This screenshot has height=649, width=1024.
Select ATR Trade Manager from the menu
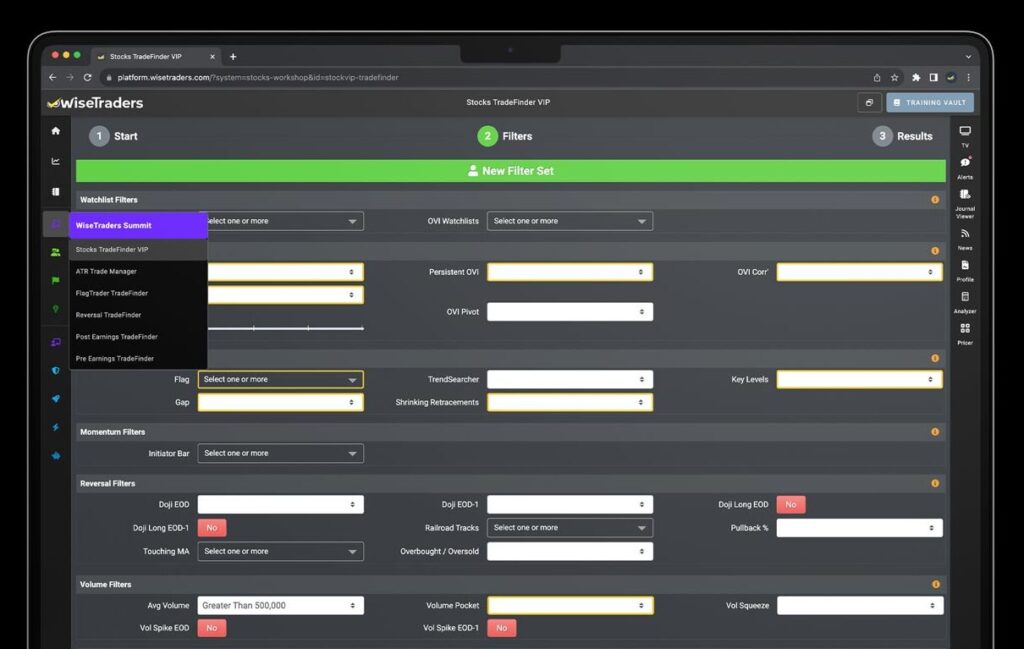point(107,271)
